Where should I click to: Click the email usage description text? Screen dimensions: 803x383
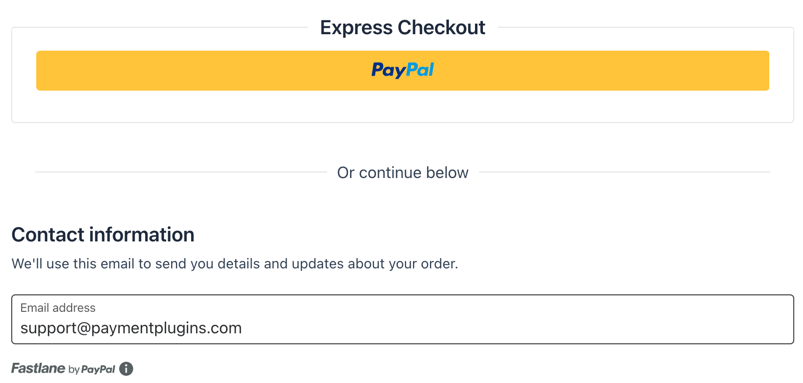(235, 265)
